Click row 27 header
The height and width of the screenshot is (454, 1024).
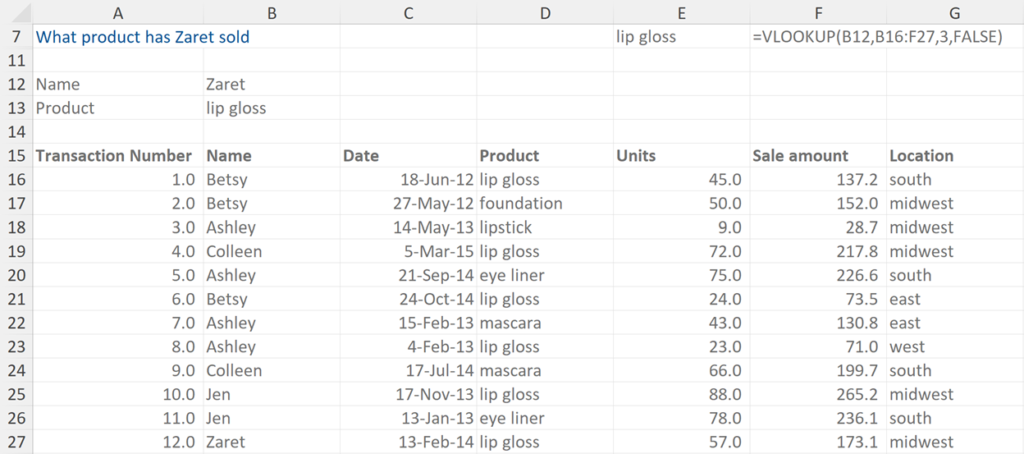[15, 442]
